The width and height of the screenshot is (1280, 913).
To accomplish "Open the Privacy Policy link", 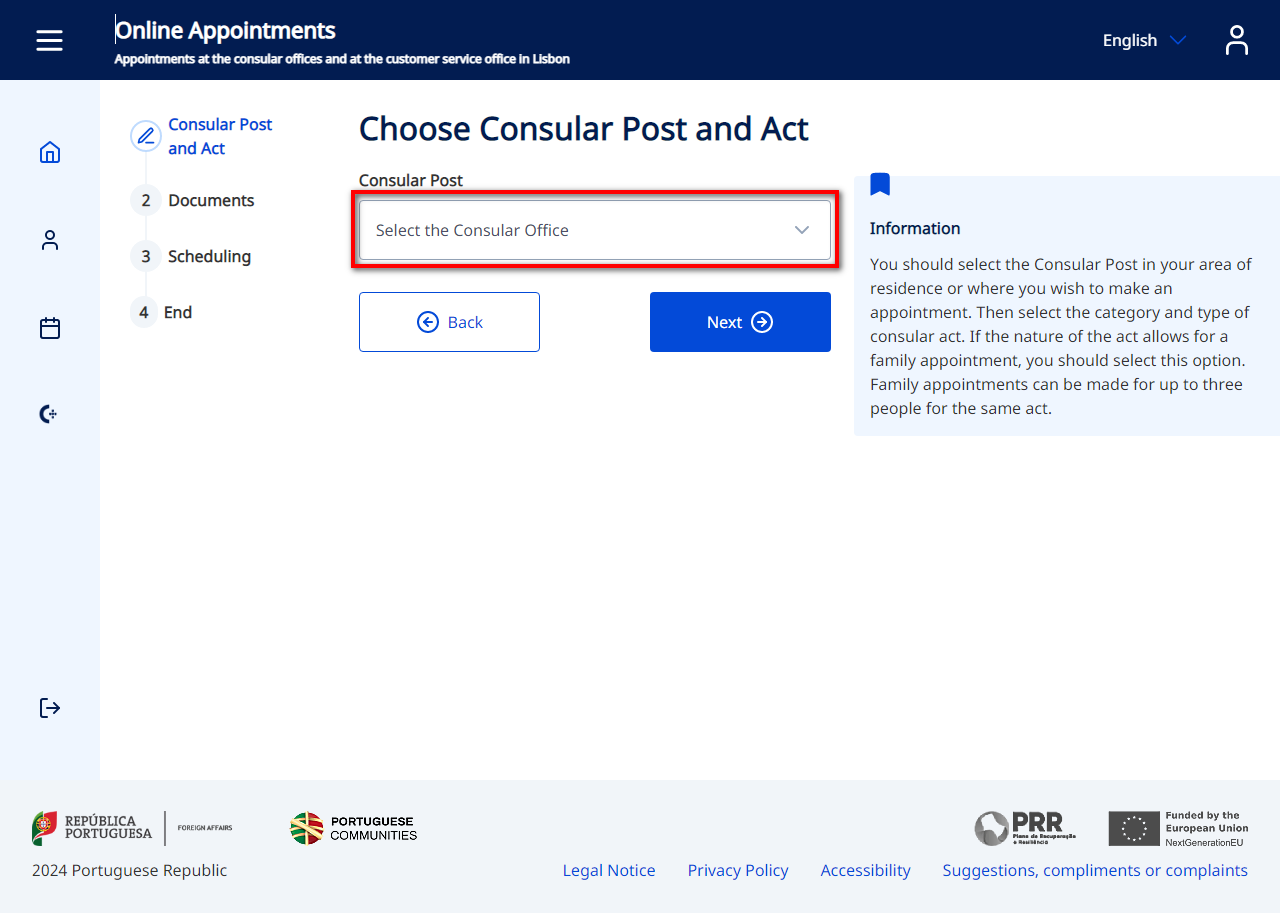I will coord(737,870).
